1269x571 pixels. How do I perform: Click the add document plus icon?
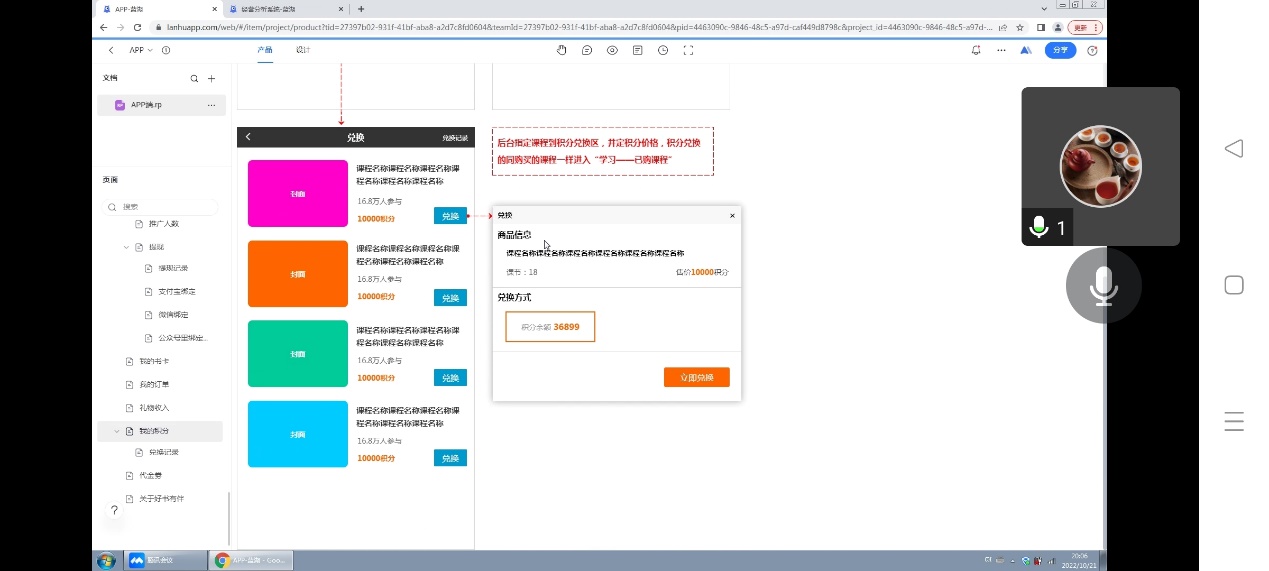click(x=211, y=78)
